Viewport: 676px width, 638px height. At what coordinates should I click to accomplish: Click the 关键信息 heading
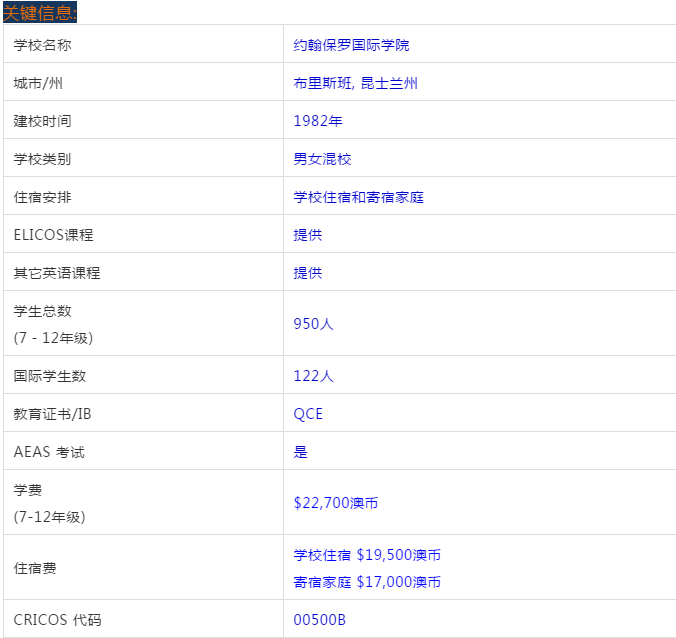40,12
